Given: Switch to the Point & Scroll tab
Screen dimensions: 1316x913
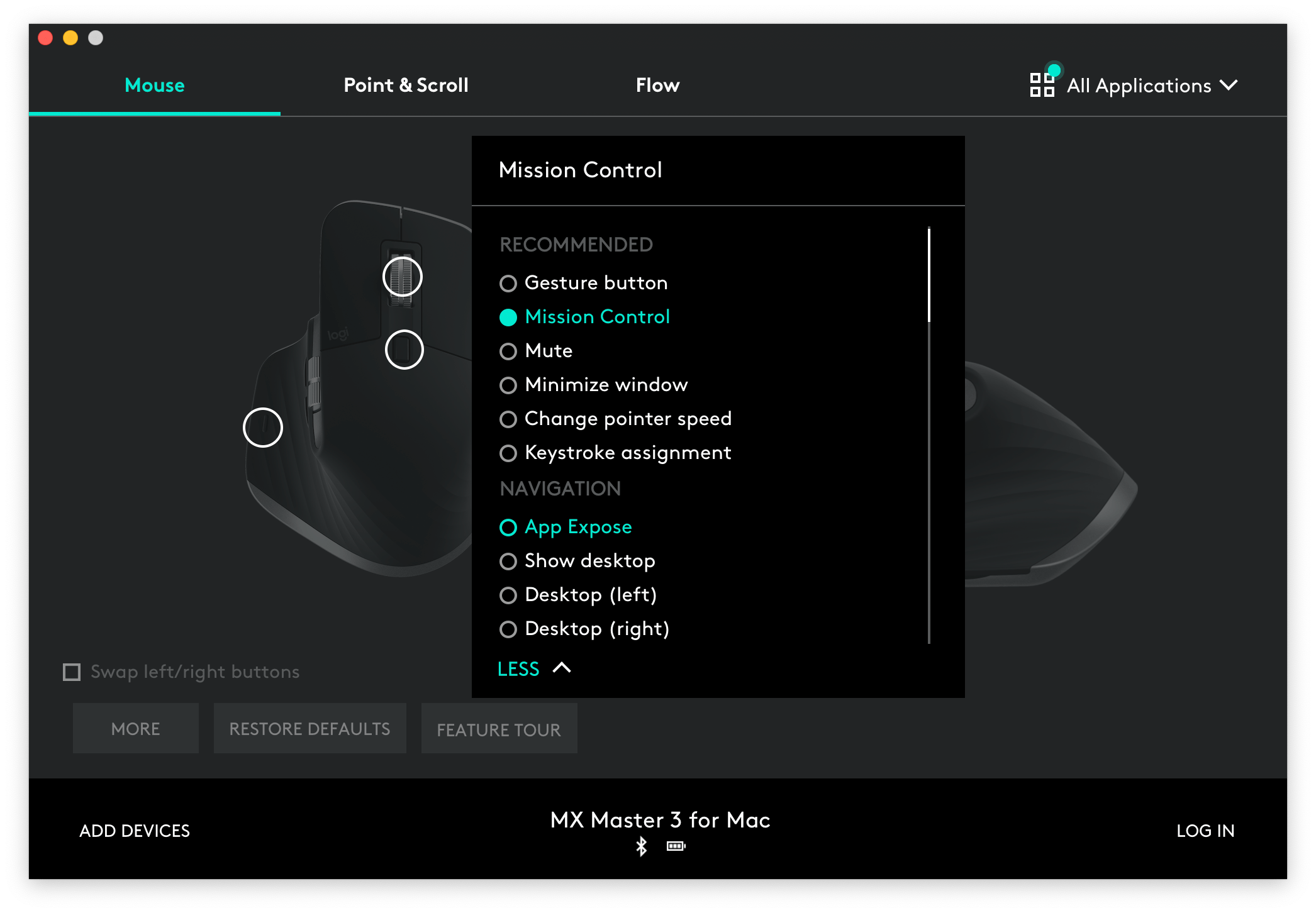Looking at the screenshot, I should tap(406, 86).
